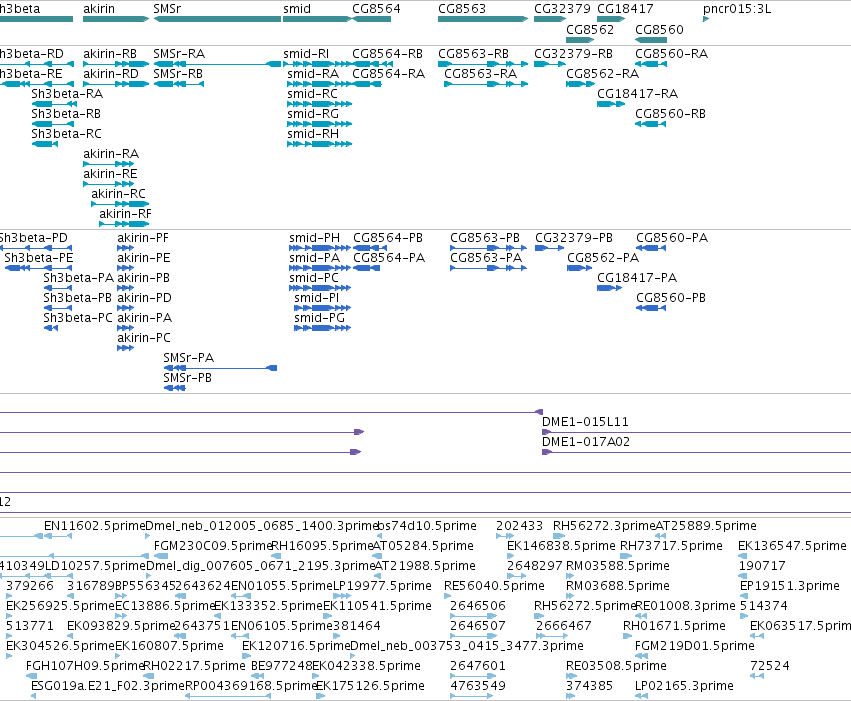The image size is (851, 701).
Task: Click BAC clone DME1-015L11 label
Action: coord(585,422)
